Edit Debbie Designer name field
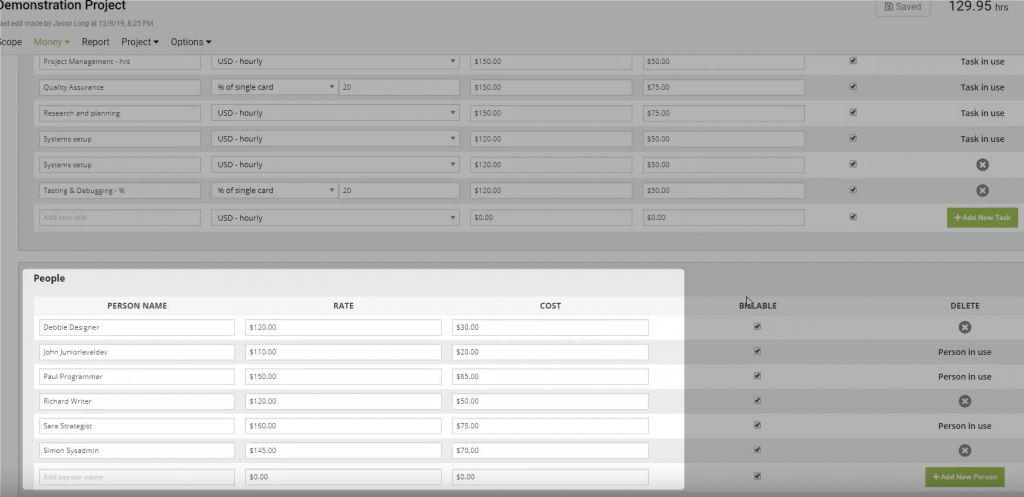 click(136, 327)
